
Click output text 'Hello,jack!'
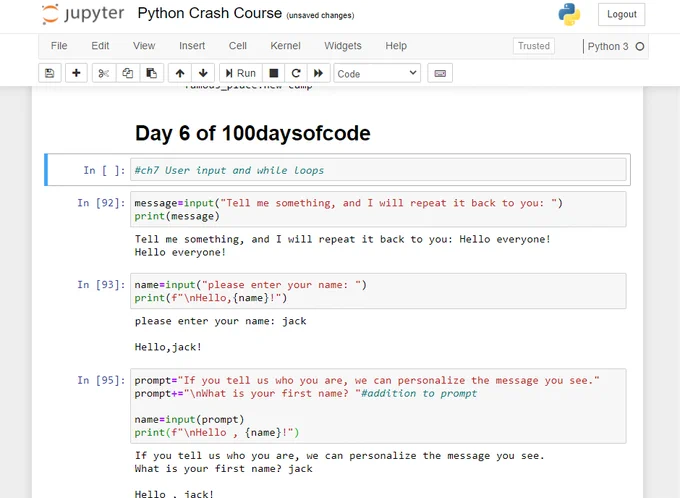point(168,347)
